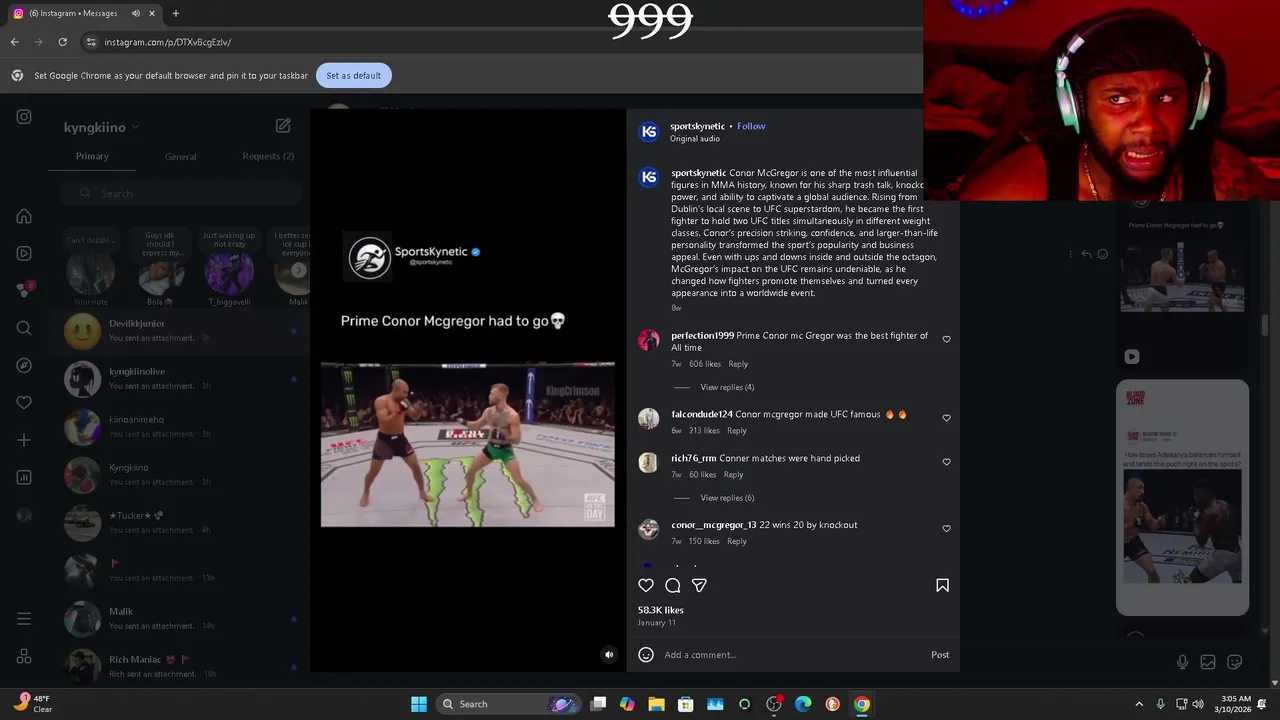Mute the Instagram tab audio
The height and width of the screenshot is (720, 1280).
[136, 13]
